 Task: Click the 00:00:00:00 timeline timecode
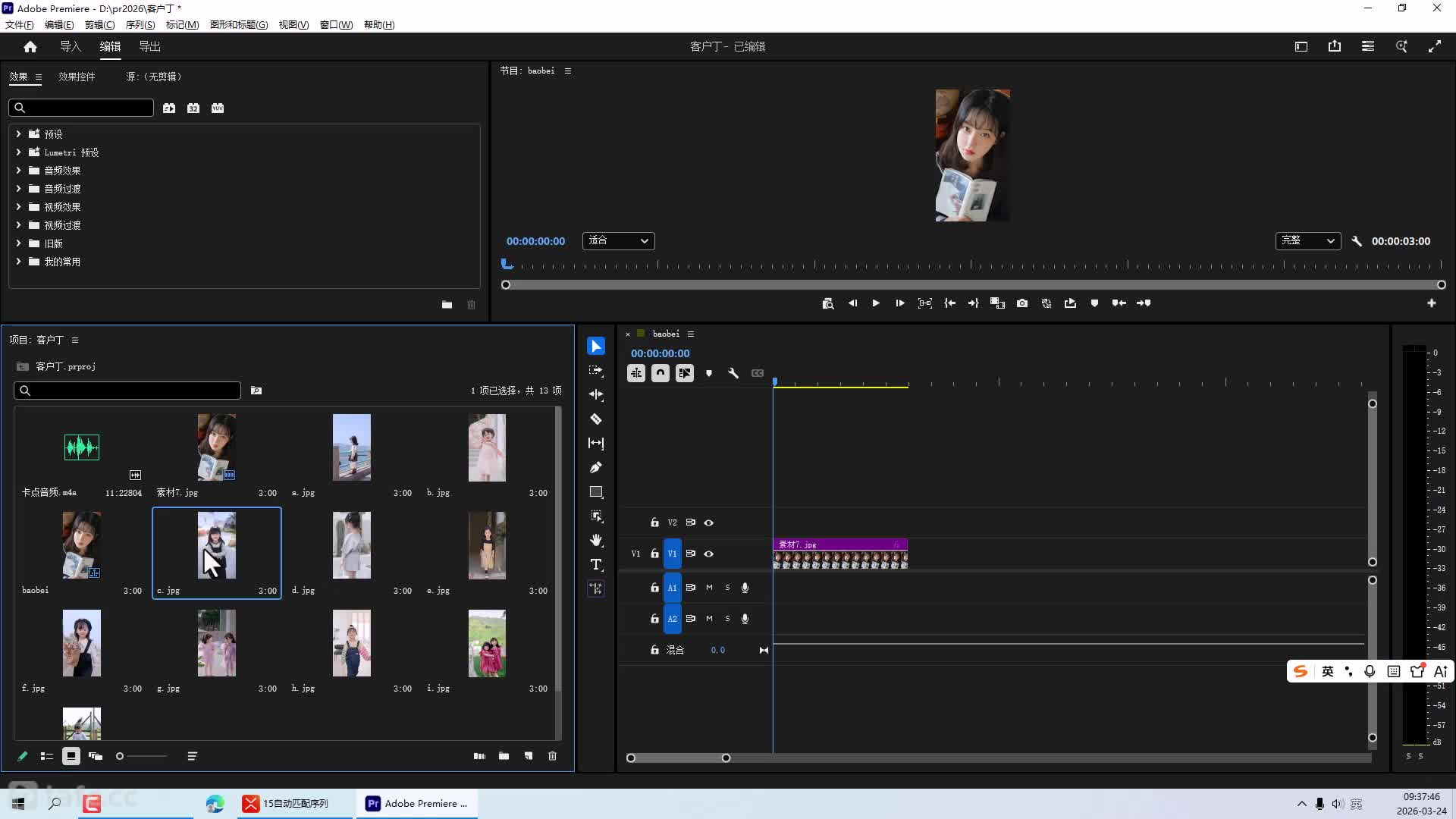coord(660,353)
